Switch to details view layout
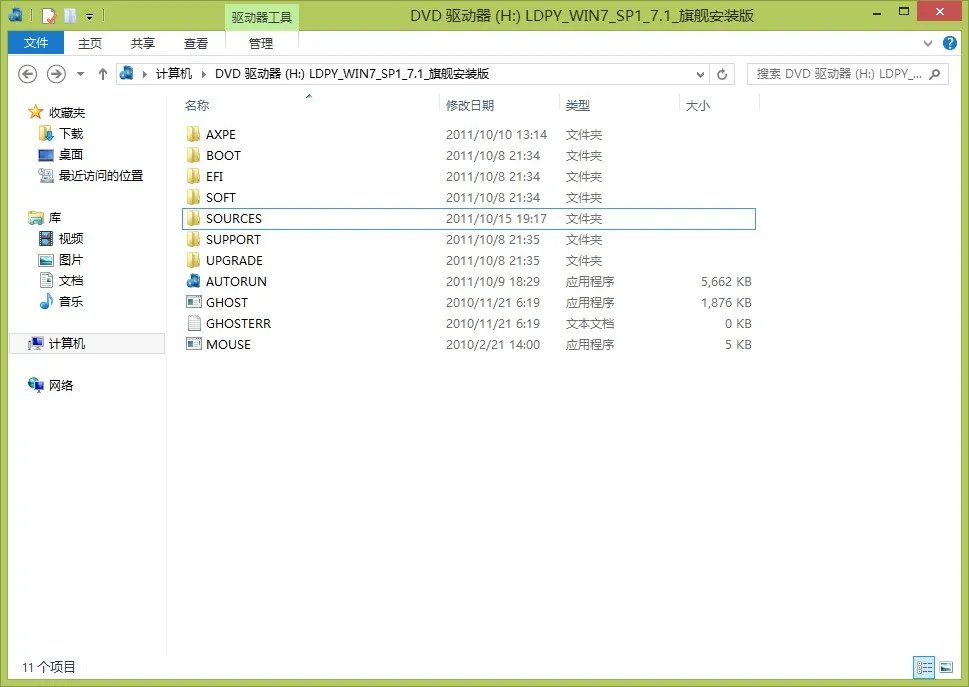This screenshot has width=969, height=687. (924, 667)
